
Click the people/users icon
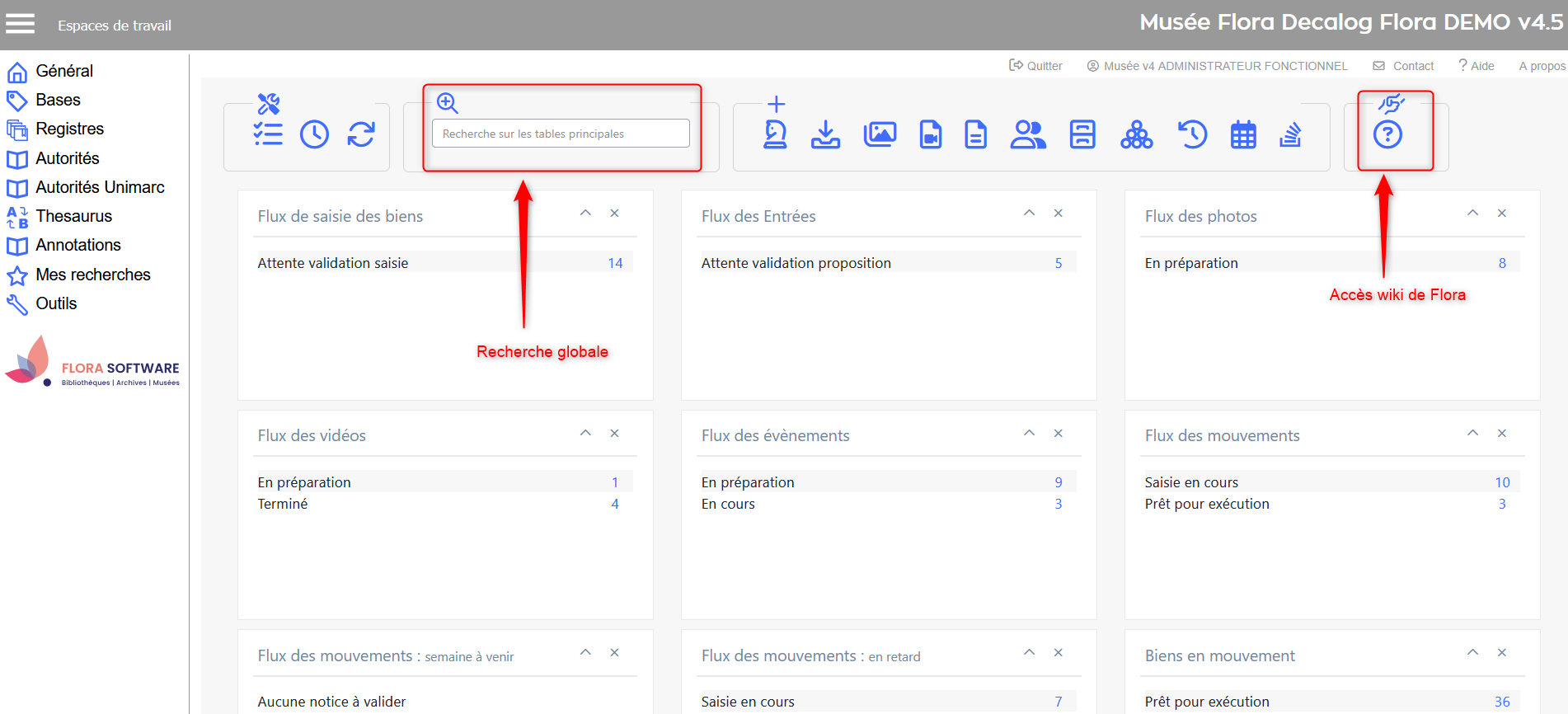pyautogui.click(x=1028, y=134)
